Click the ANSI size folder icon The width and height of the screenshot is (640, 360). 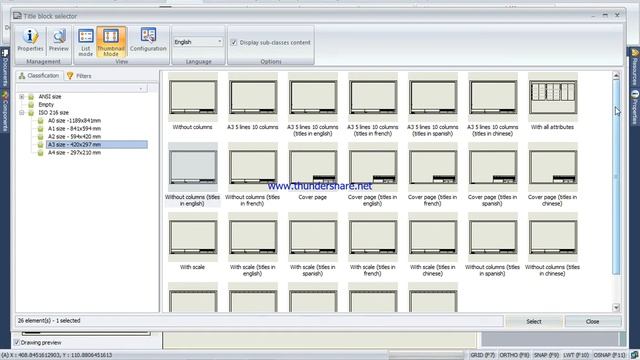click(x=31, y=97)
